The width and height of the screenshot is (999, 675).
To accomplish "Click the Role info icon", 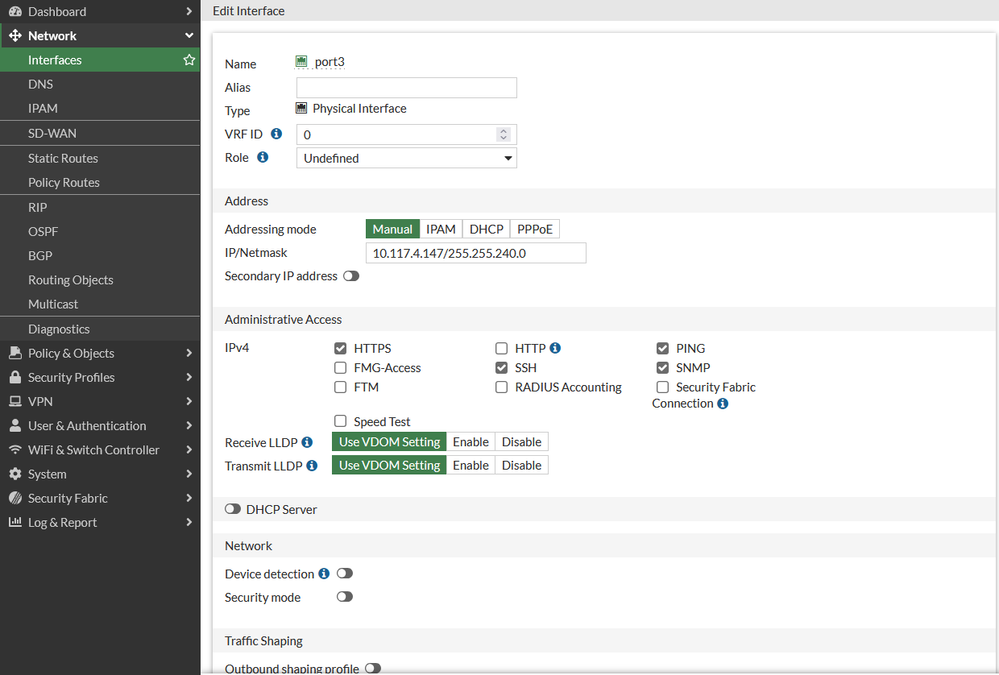I will (262, 157).
